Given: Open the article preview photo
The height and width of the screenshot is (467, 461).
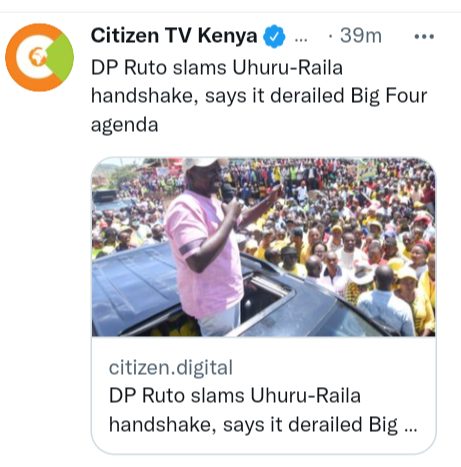Looking at the screenshot, I should point(263,247).
